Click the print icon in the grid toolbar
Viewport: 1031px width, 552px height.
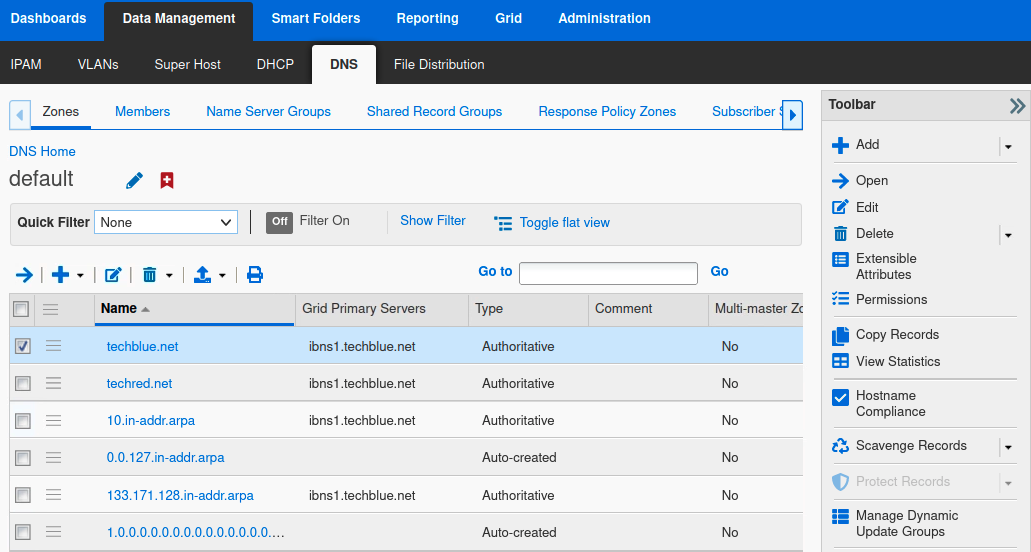255,274
